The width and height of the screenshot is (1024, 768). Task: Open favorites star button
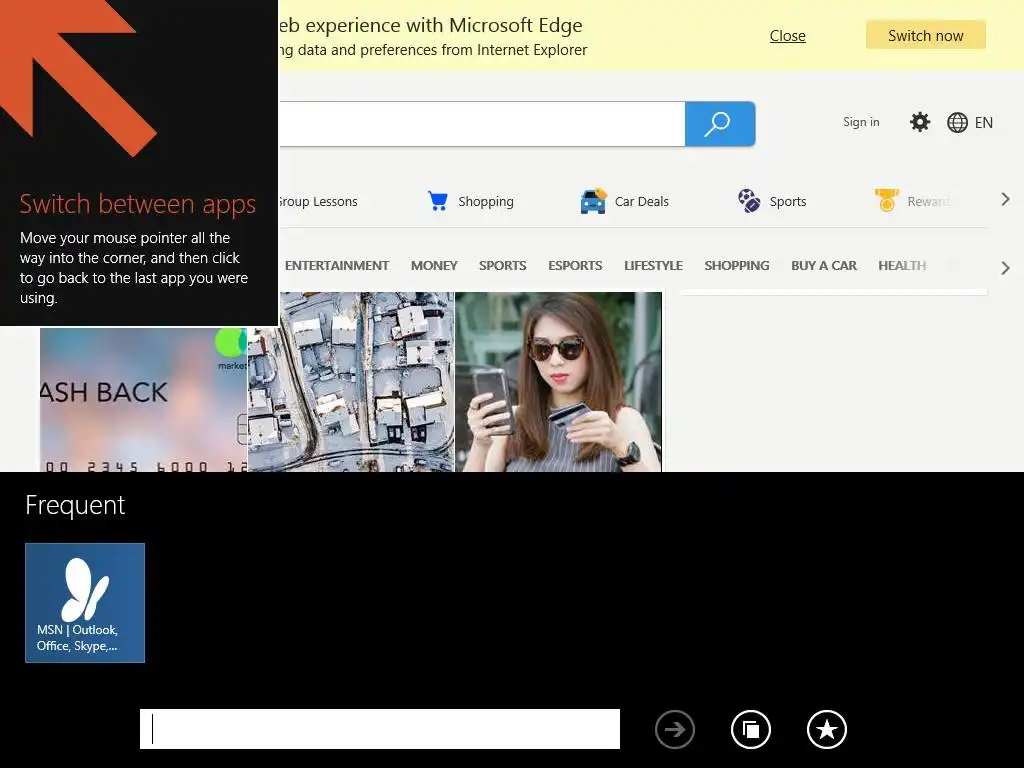[827, 729]
